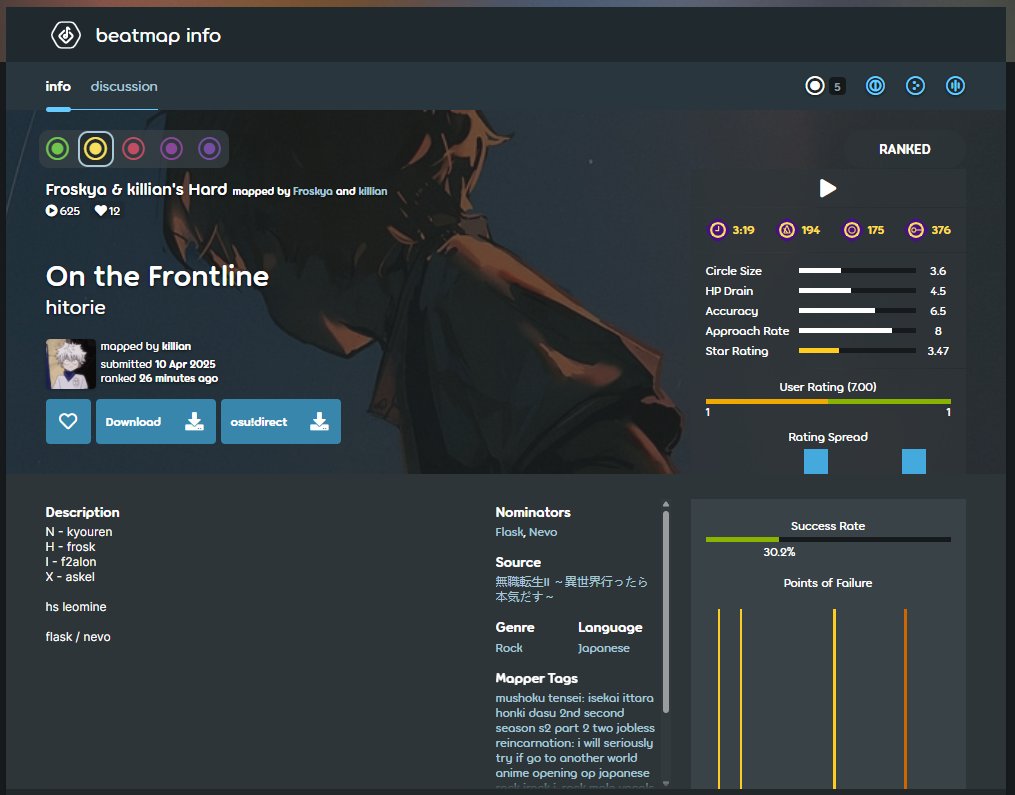This screenshot has width=1015, height=795.
Task: Click the User Rating bar
Action: click(x=828, y=401)
